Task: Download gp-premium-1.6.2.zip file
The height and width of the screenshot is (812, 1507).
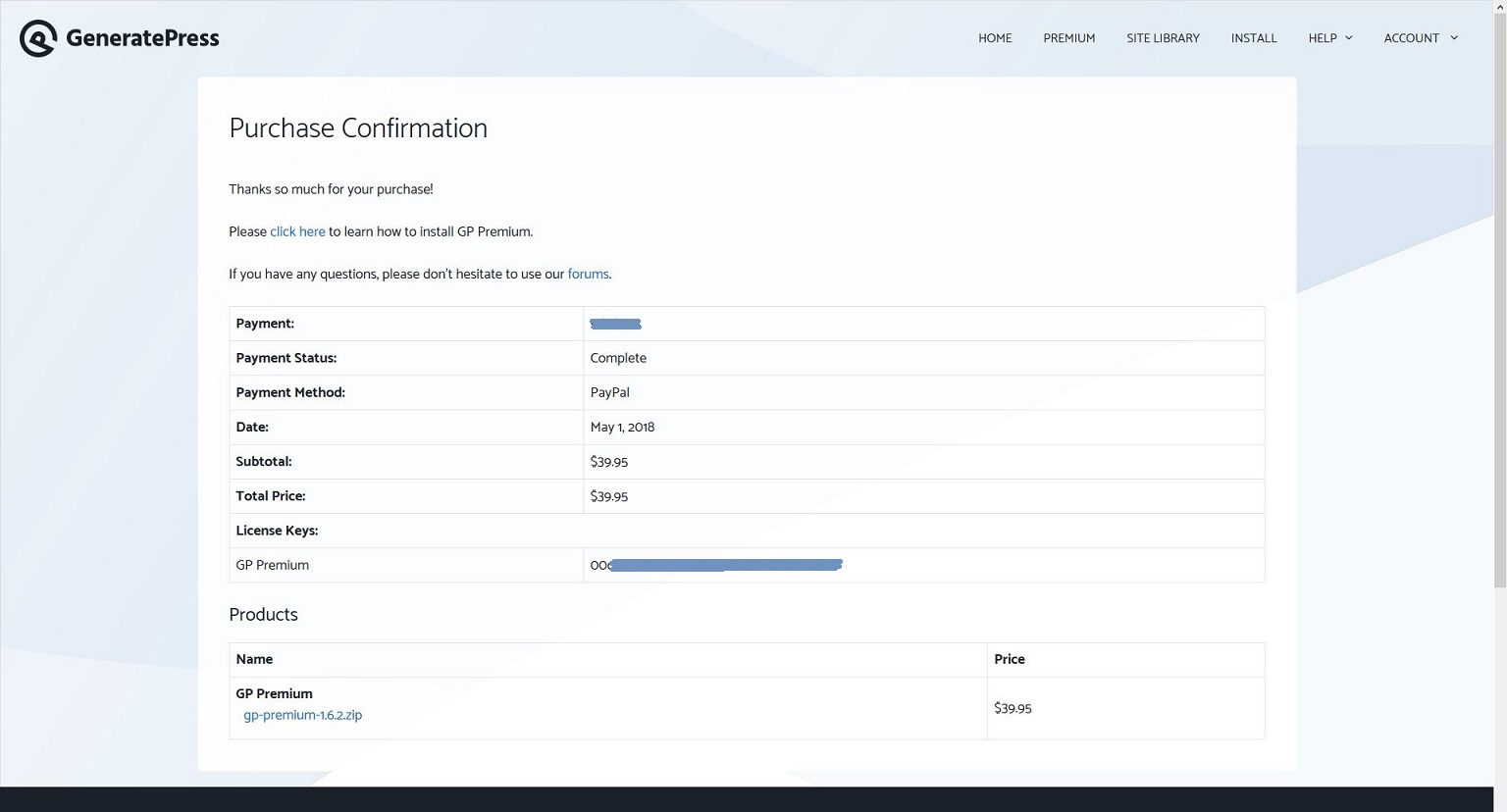Action: [x=302, y=716]
